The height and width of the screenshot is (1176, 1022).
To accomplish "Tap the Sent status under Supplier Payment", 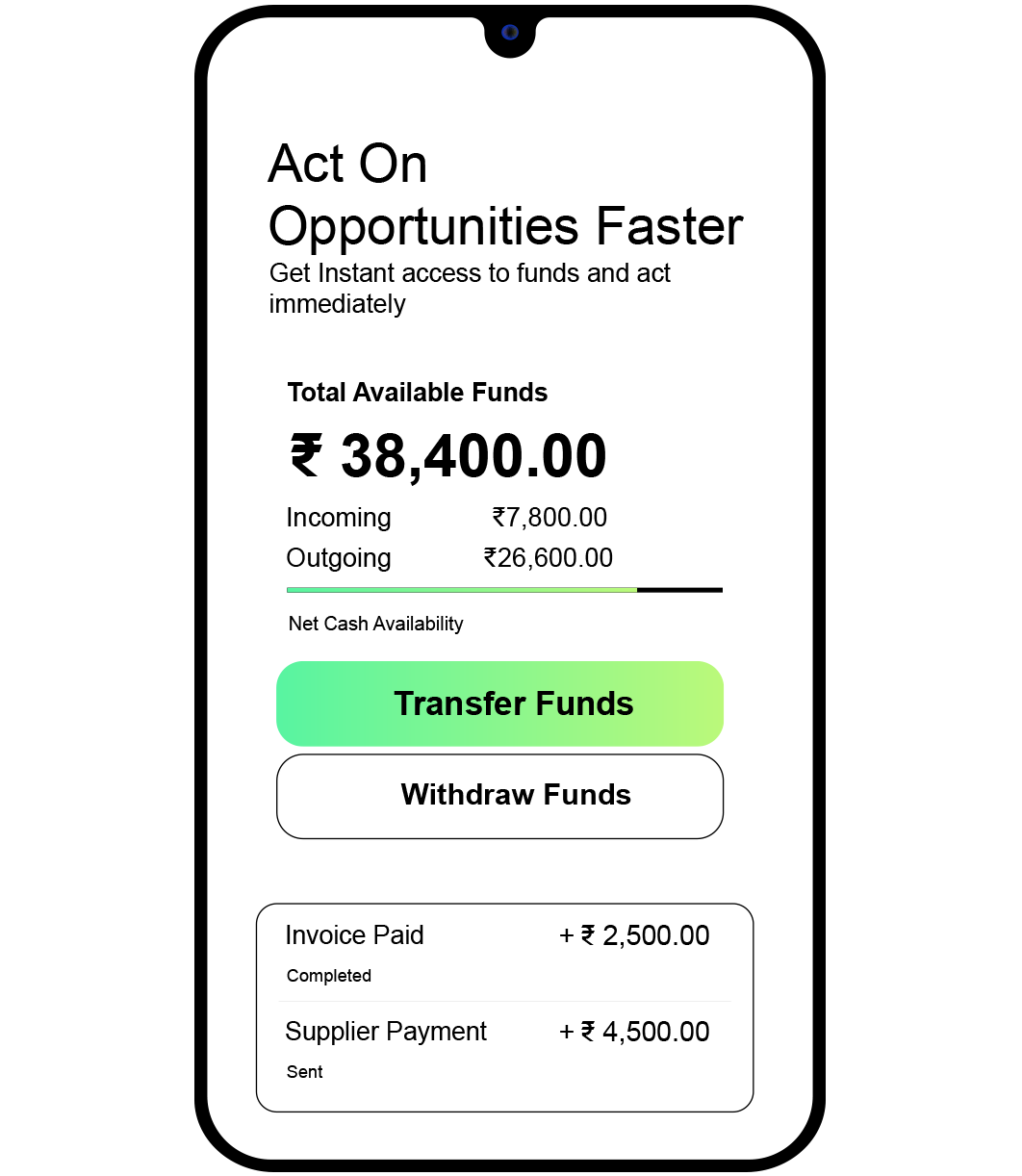I will 305,1072.
